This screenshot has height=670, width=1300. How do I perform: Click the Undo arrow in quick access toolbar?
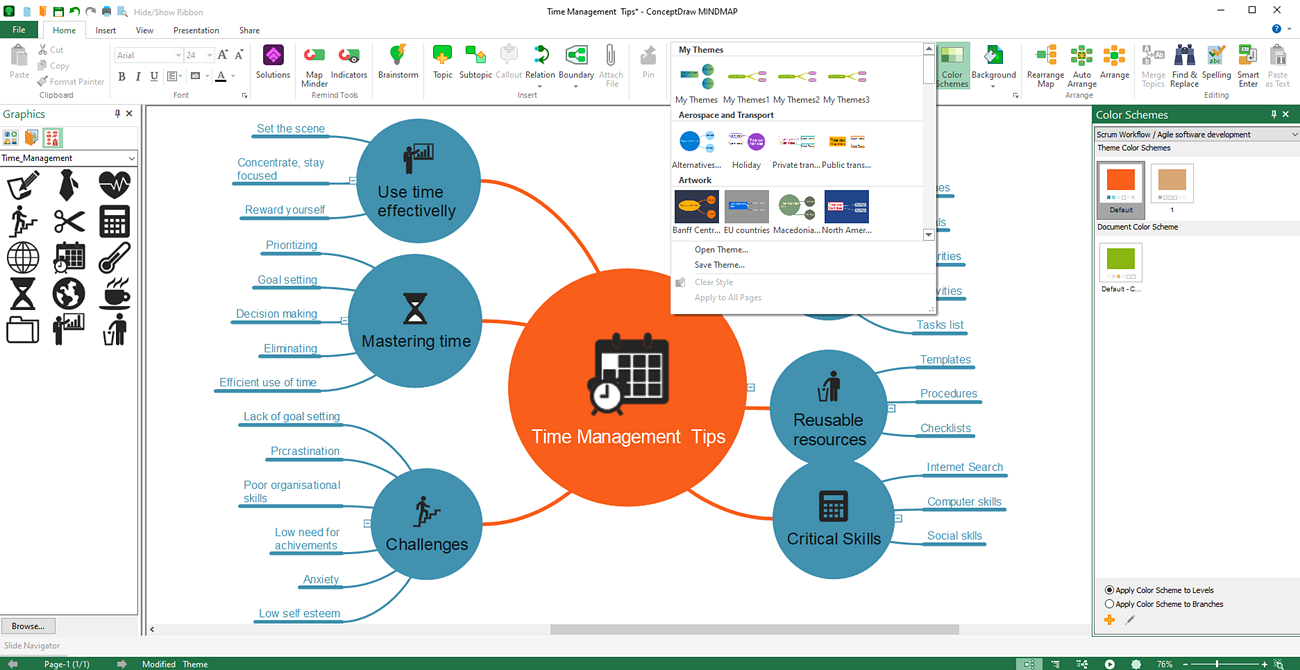pos(75,12)
